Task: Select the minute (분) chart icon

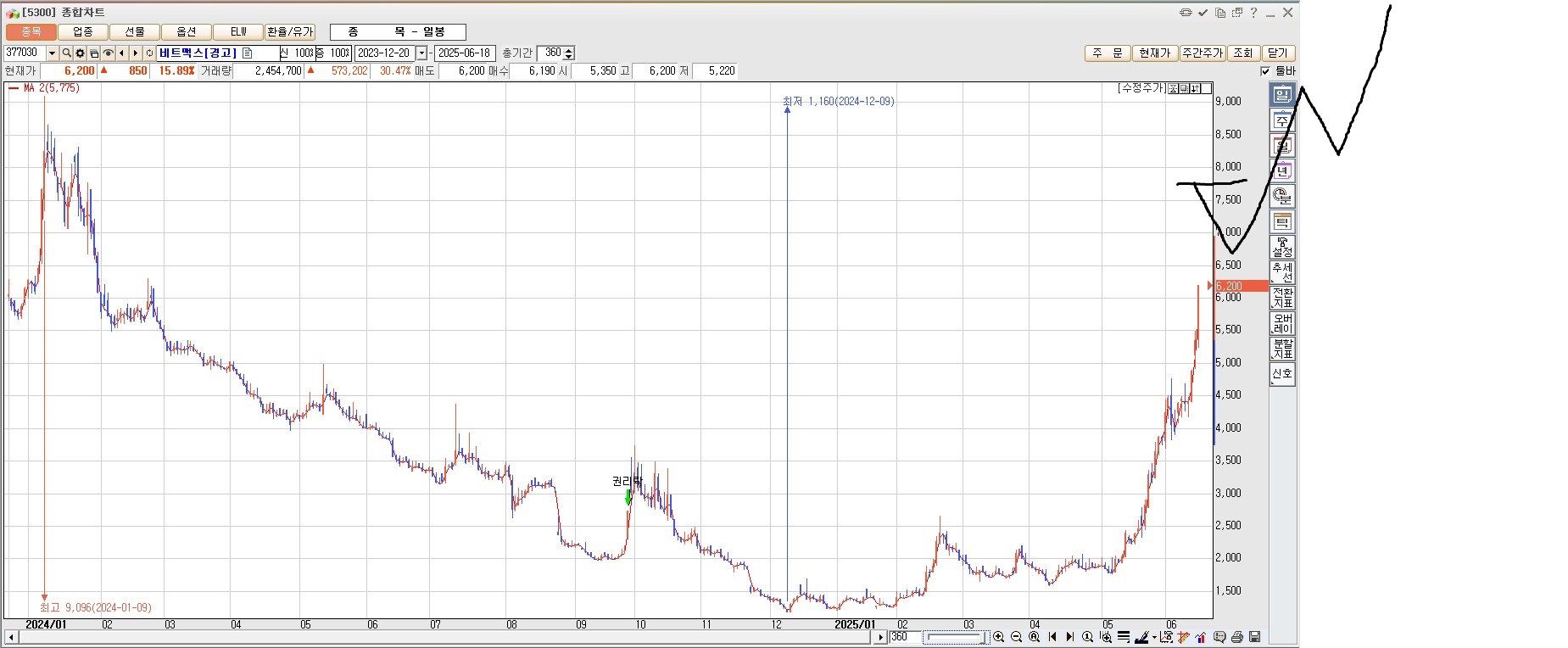Action: pyautogui.click(x=1282, y=197)
